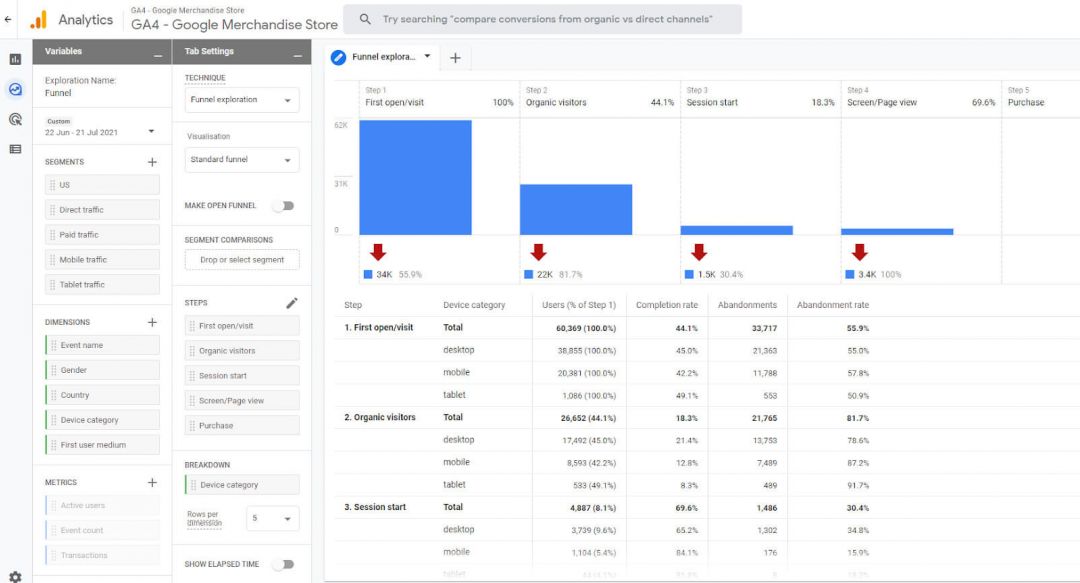This screenshot has height=583, width=1080.
Task: Turn on Show Elapsed Time
Action: pos(284,564)
